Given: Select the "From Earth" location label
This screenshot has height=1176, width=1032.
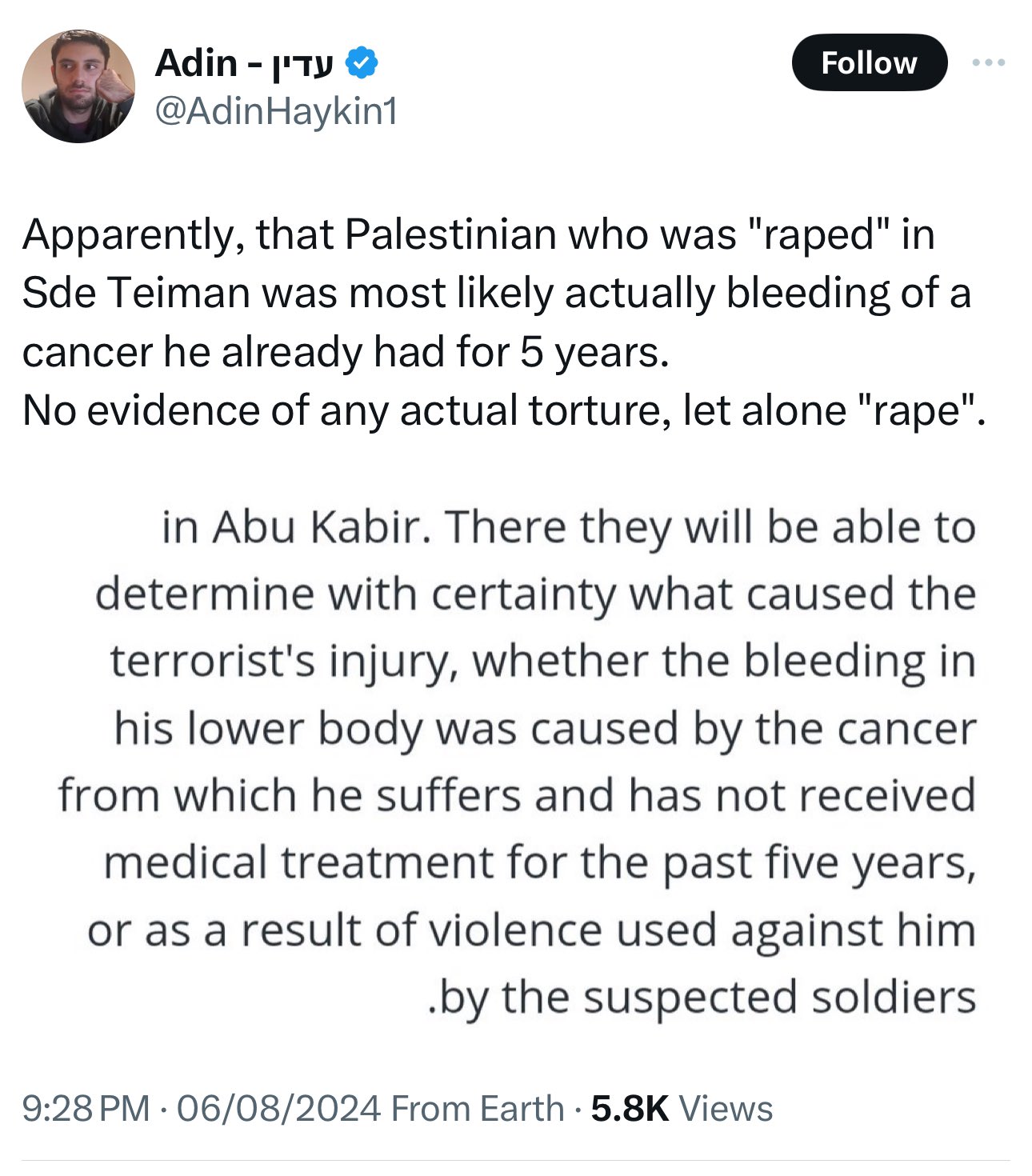Looking at the screenshot, I should [478, 1109].
